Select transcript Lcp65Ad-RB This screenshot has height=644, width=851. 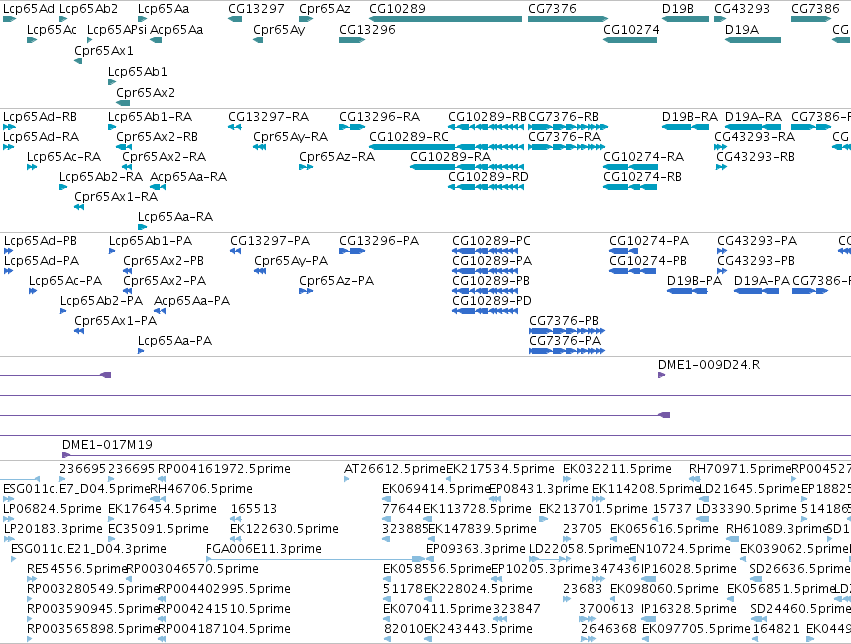[x=40, y=117]
